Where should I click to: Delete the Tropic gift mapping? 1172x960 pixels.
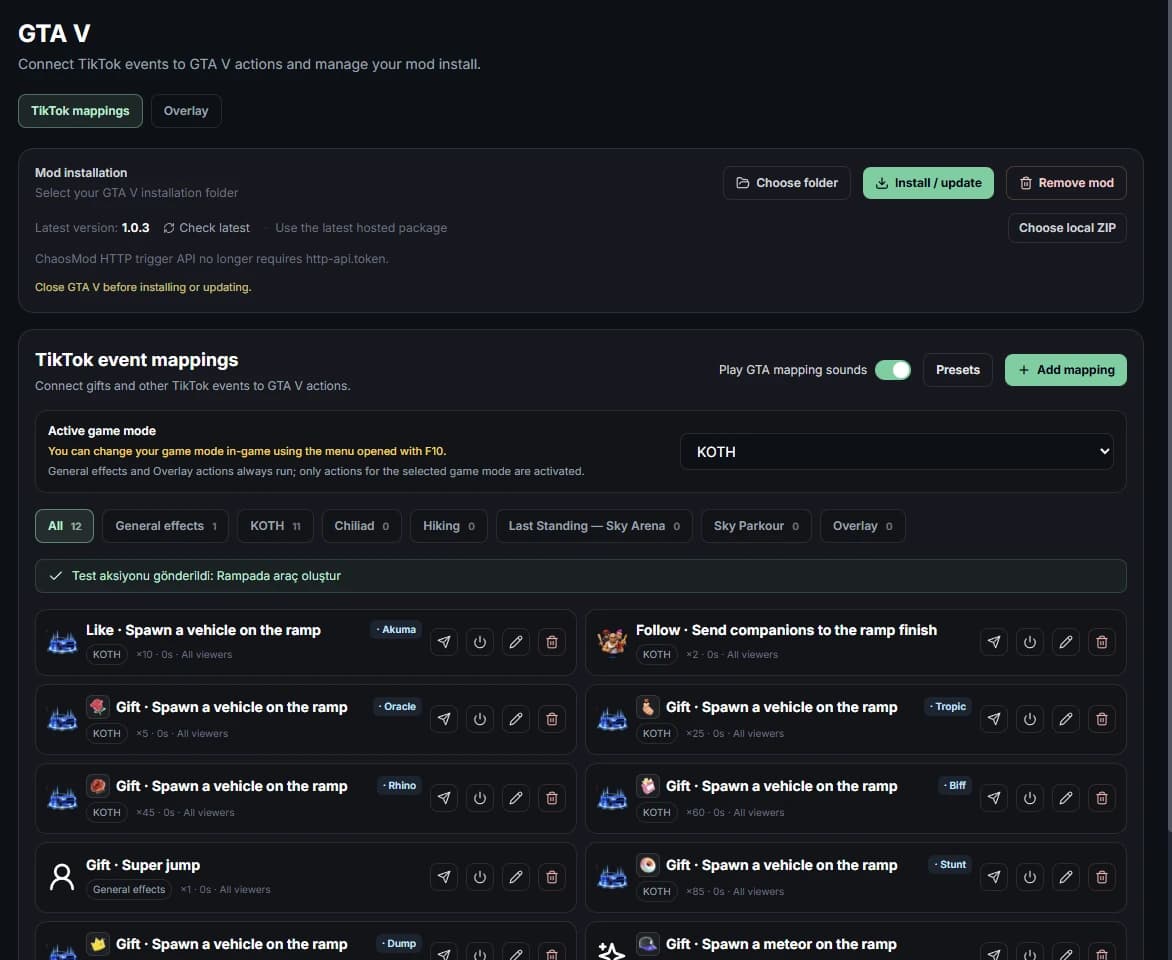pyautogui.click(x=1102, y=719)
